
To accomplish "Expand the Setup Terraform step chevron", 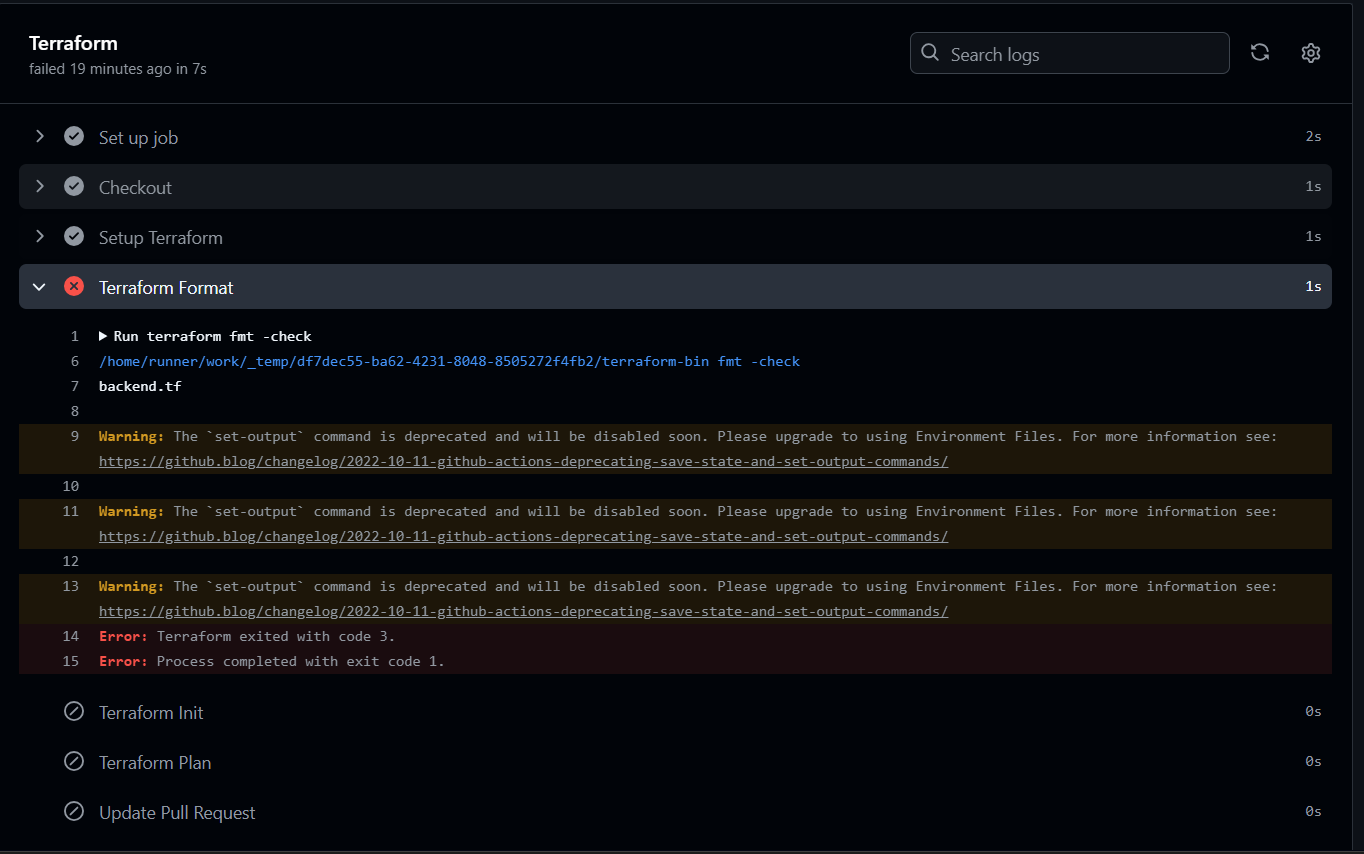I will coord(40,236).
